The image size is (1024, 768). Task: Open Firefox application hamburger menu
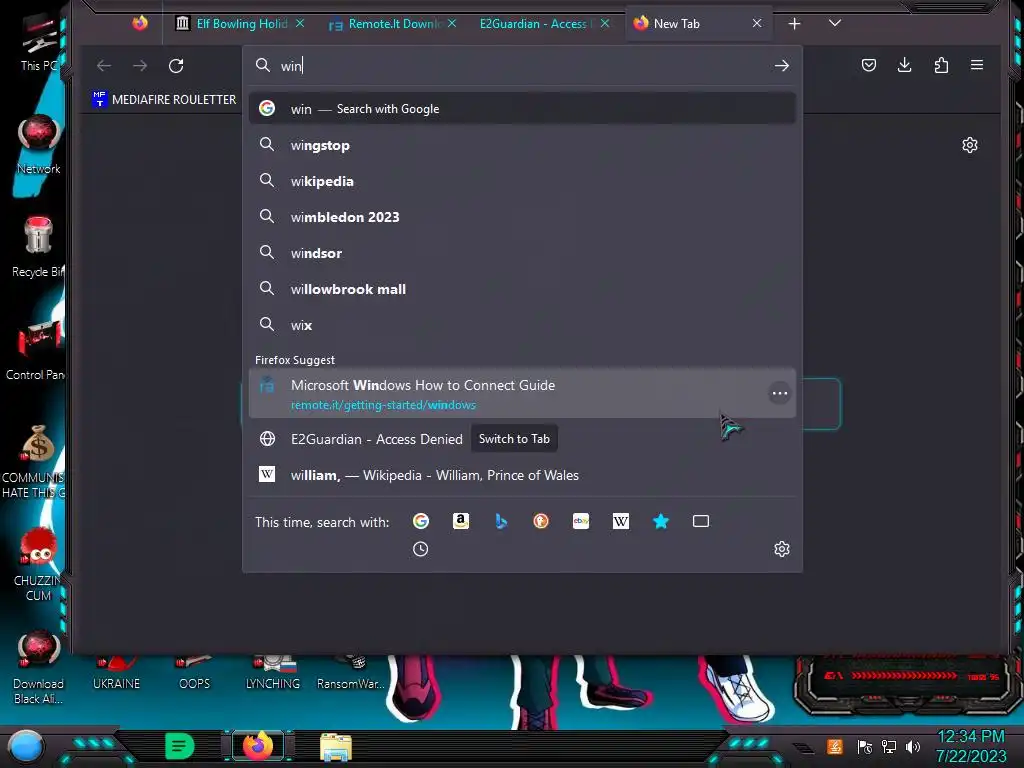coord(977,65)
